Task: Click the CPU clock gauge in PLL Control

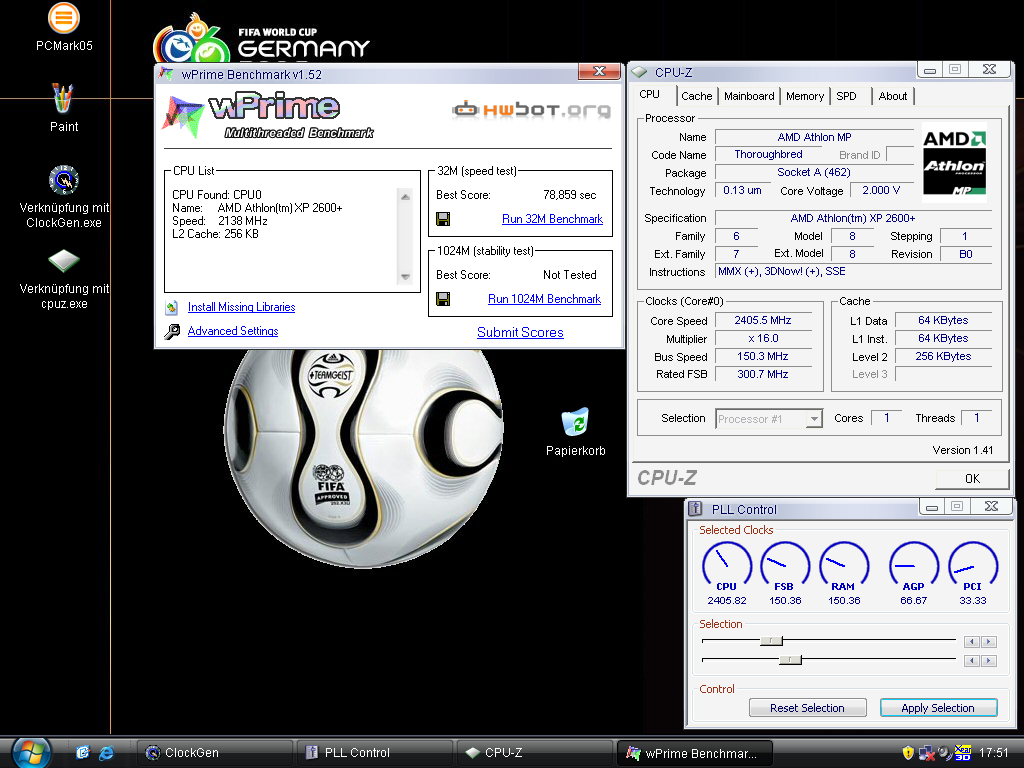Action: pyautogui.click(x=726, y=566)
